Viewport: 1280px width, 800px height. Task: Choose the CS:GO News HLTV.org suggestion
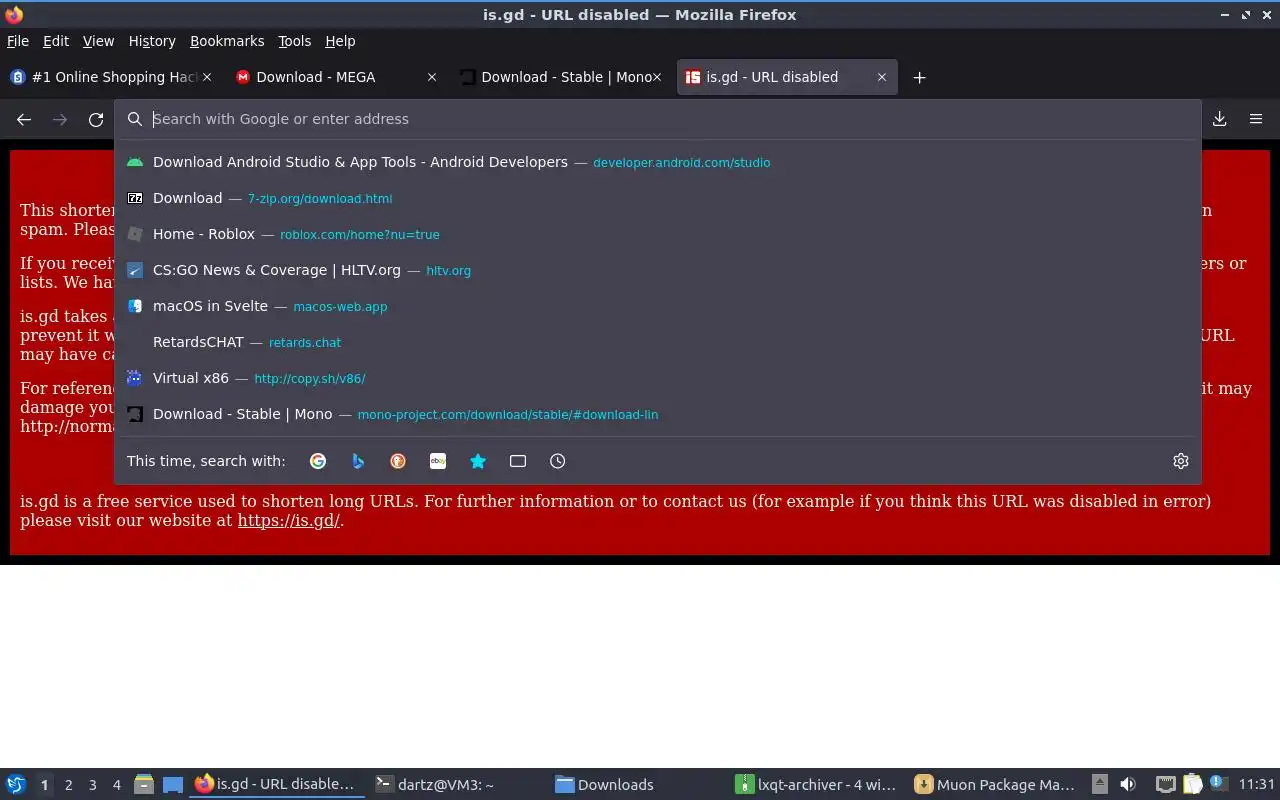click(x=657, y=270)
